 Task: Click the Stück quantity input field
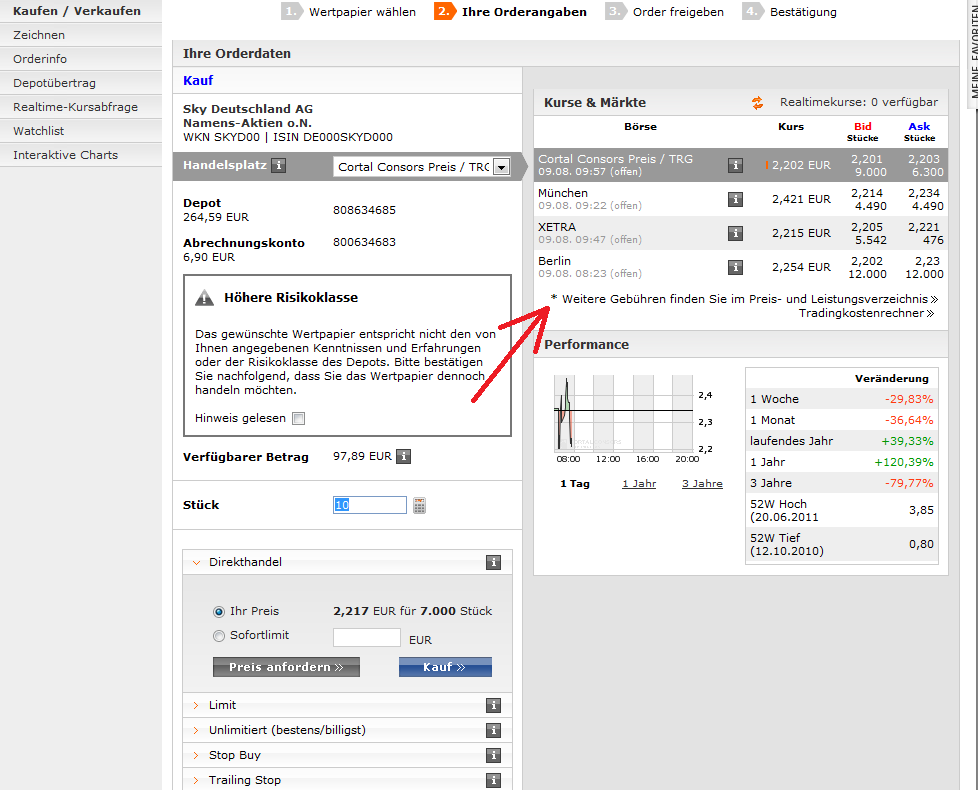coord(370,505)
